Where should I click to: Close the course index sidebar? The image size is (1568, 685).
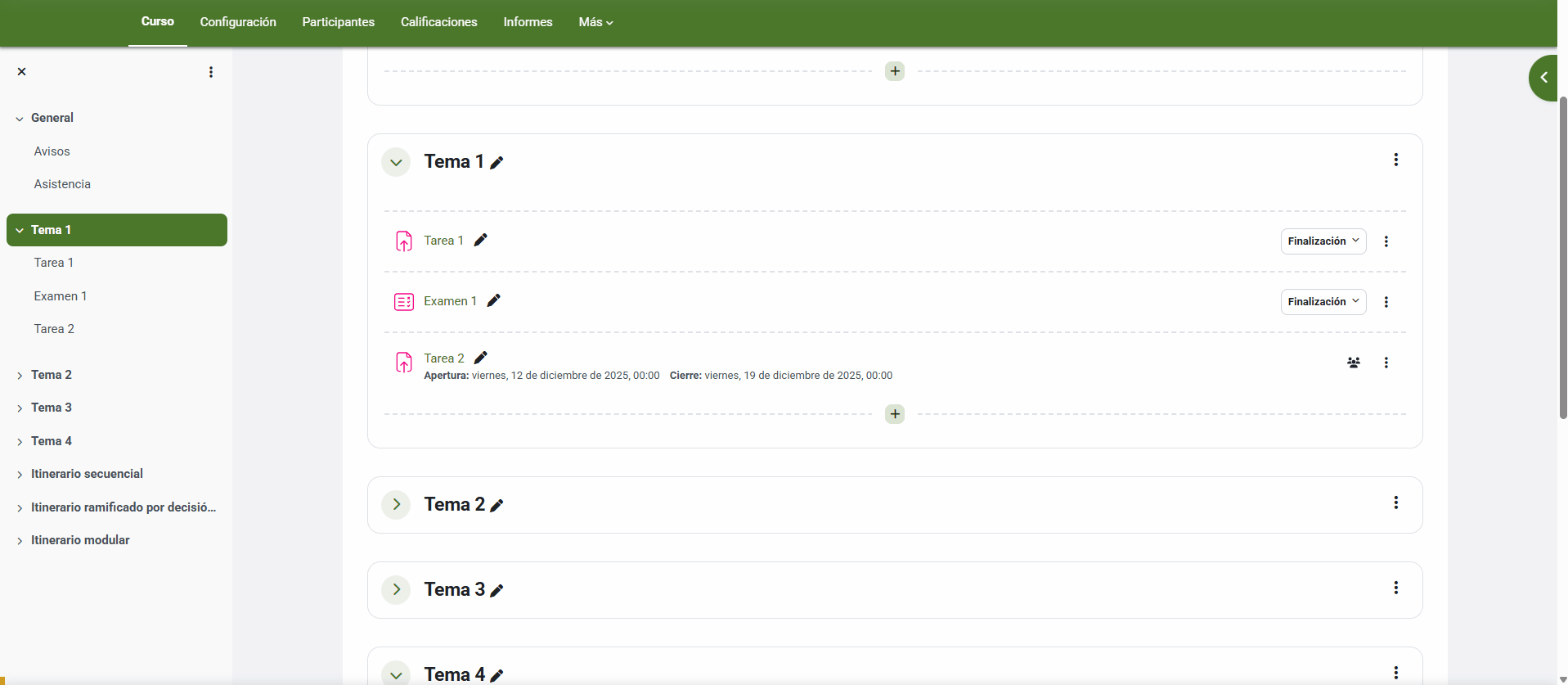tap(22, 72)
